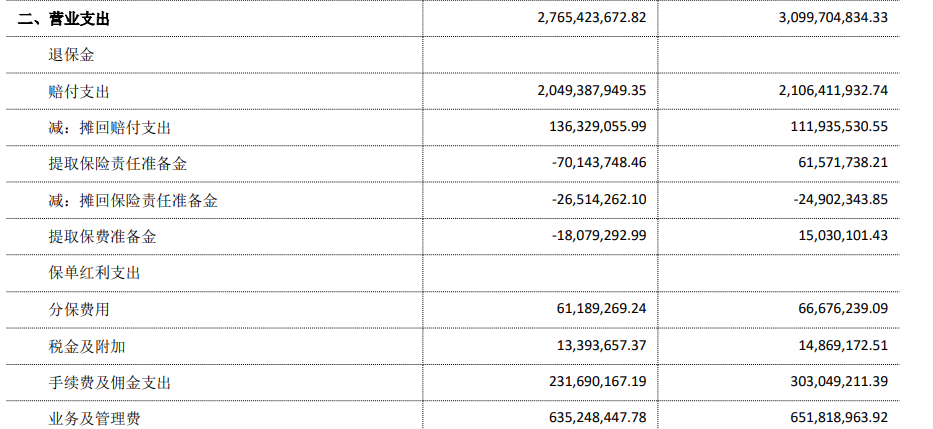
Task: Click the 营业支出 row heading
Action: pyautogui.click(x=64, y=19)
